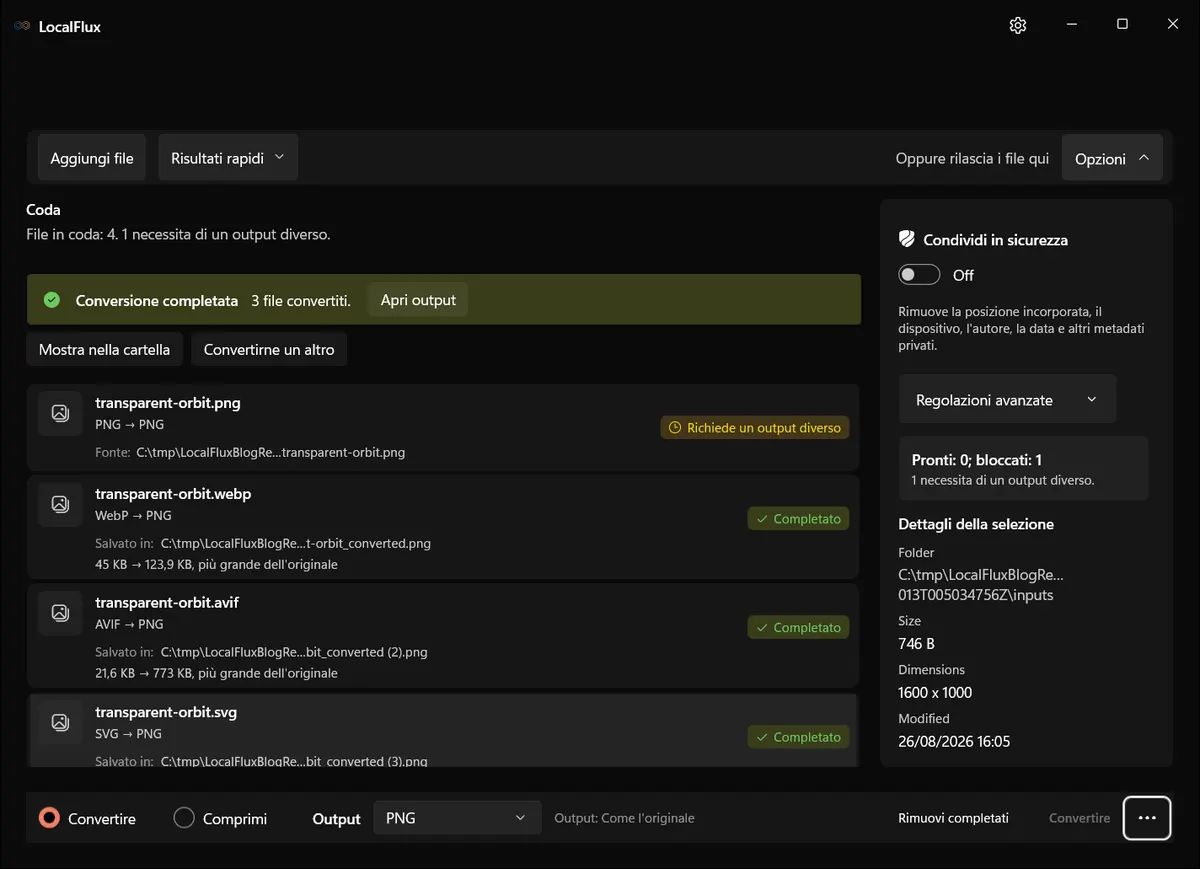The width and height of the screenshot is (1200, 869).
Task: Click Completato badge for transparent-orbit.avif
Action: (798, 628)
